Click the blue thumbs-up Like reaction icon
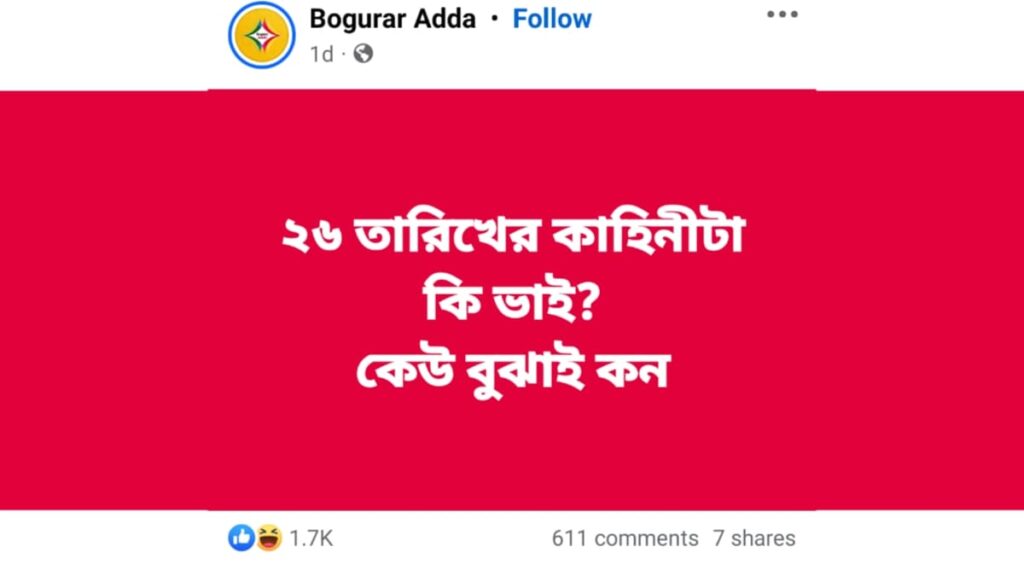 [241, 538]
